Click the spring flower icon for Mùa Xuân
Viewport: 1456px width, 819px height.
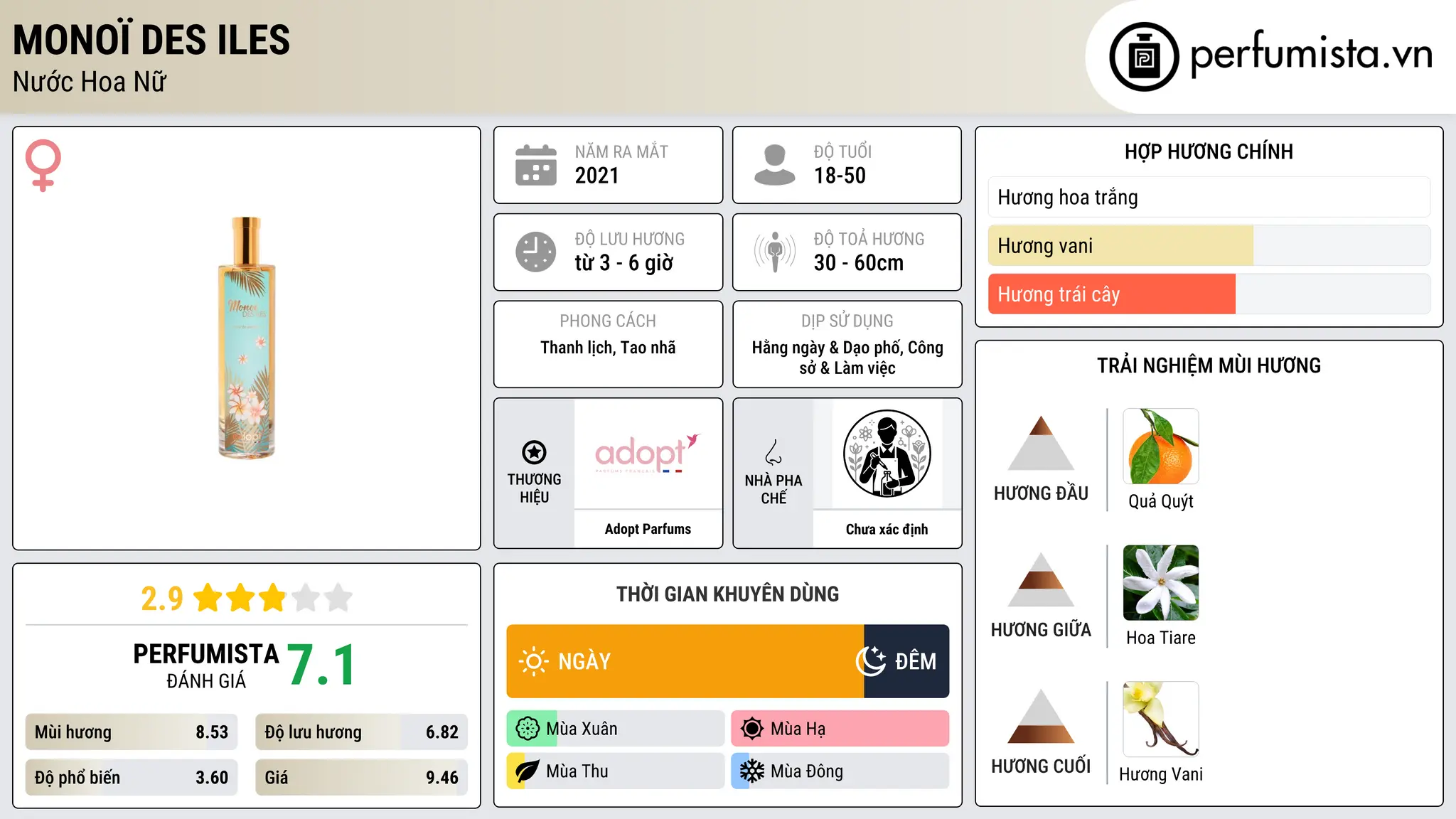(x=528, y=729)
